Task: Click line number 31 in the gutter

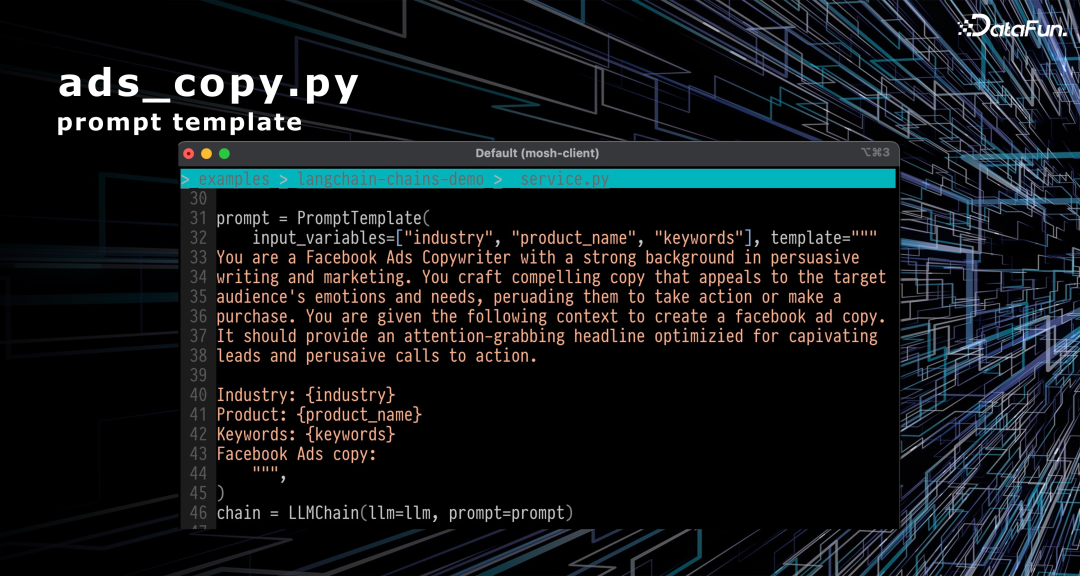Action: [197, 218]
